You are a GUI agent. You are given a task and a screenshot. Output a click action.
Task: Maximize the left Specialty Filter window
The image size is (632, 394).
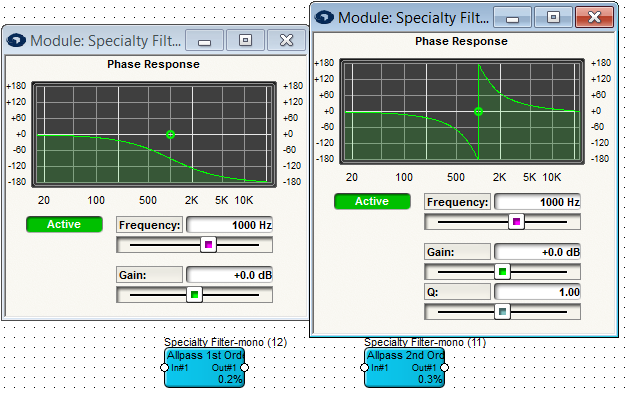point(245,40)
